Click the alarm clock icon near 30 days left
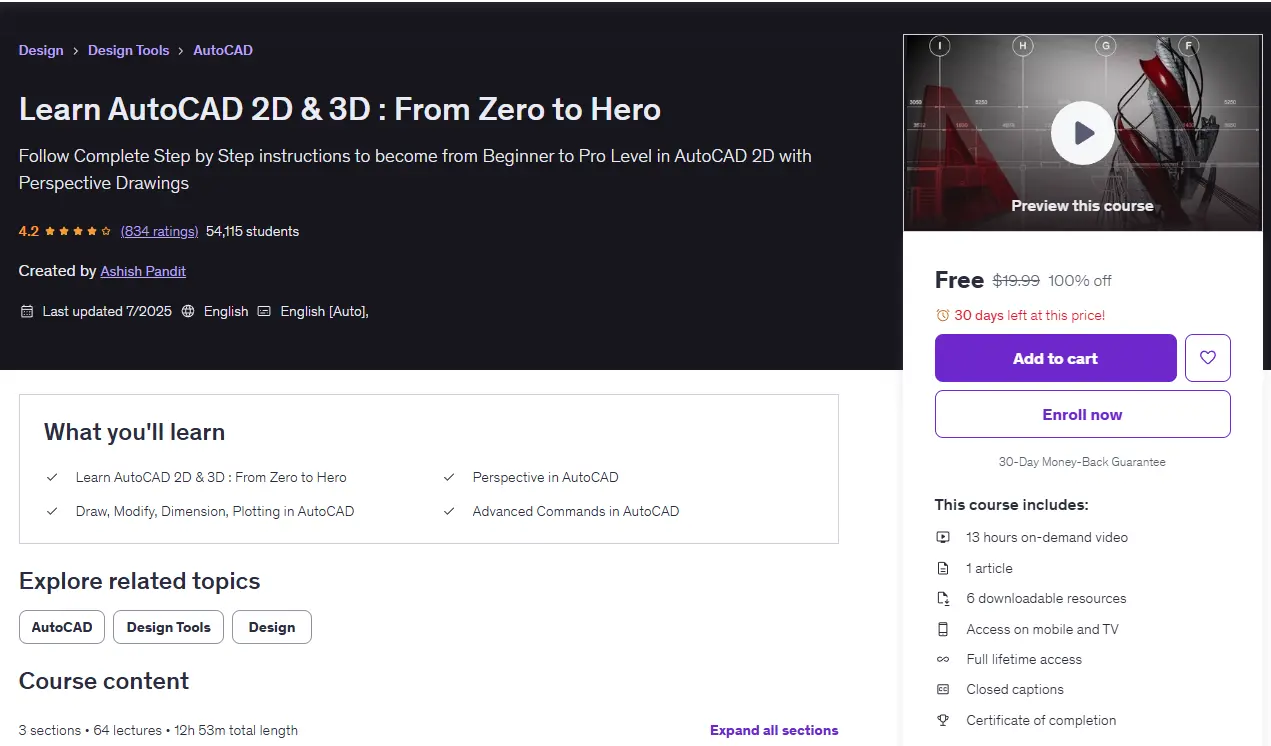 click(x=942, y=315)
